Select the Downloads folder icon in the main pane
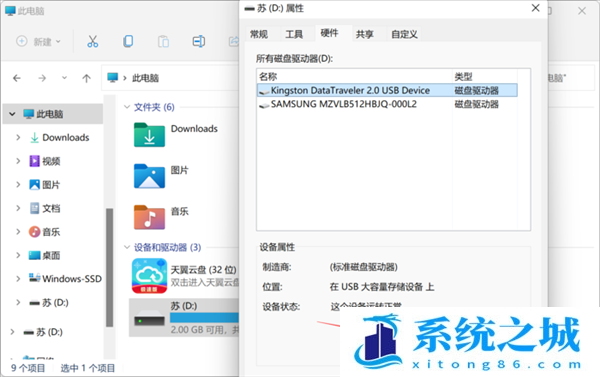The height and width of the screenshot is (377, 600). (x=149, y=135)
